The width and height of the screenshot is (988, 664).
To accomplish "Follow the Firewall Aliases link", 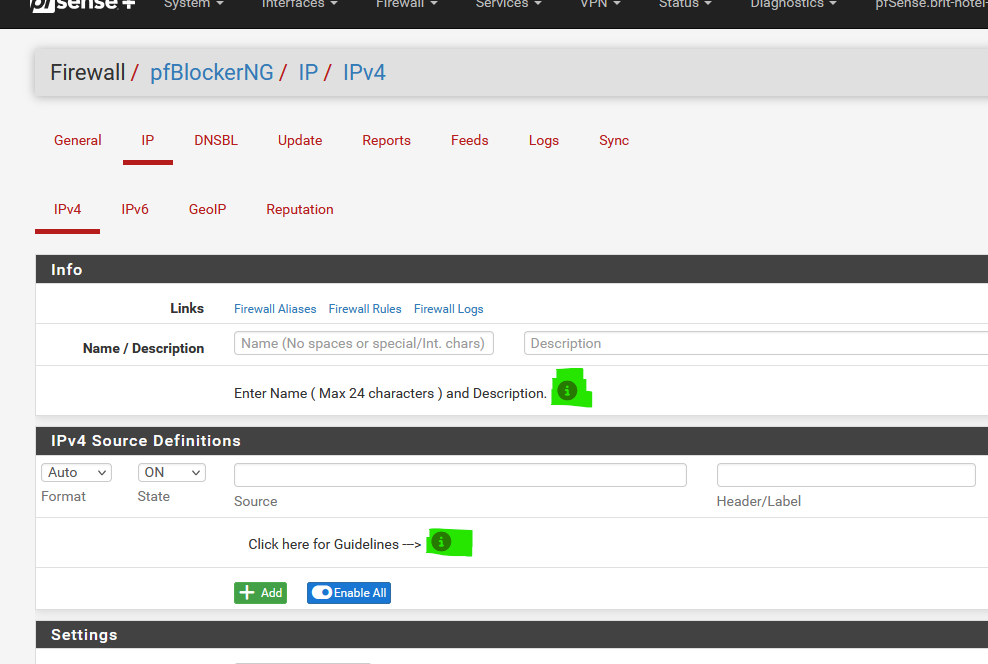I will click(275, 309).
